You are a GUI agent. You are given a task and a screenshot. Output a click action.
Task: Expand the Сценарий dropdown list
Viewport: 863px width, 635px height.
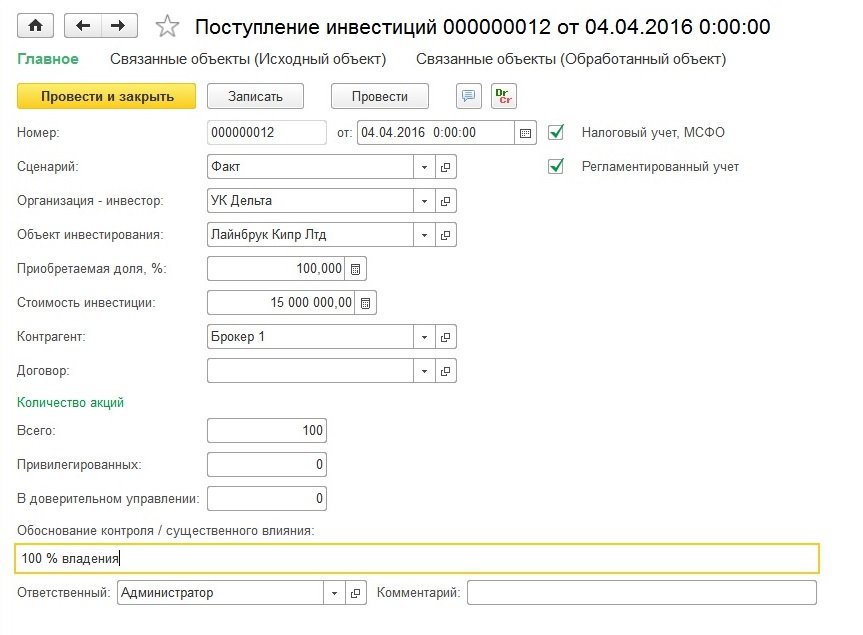424,167
